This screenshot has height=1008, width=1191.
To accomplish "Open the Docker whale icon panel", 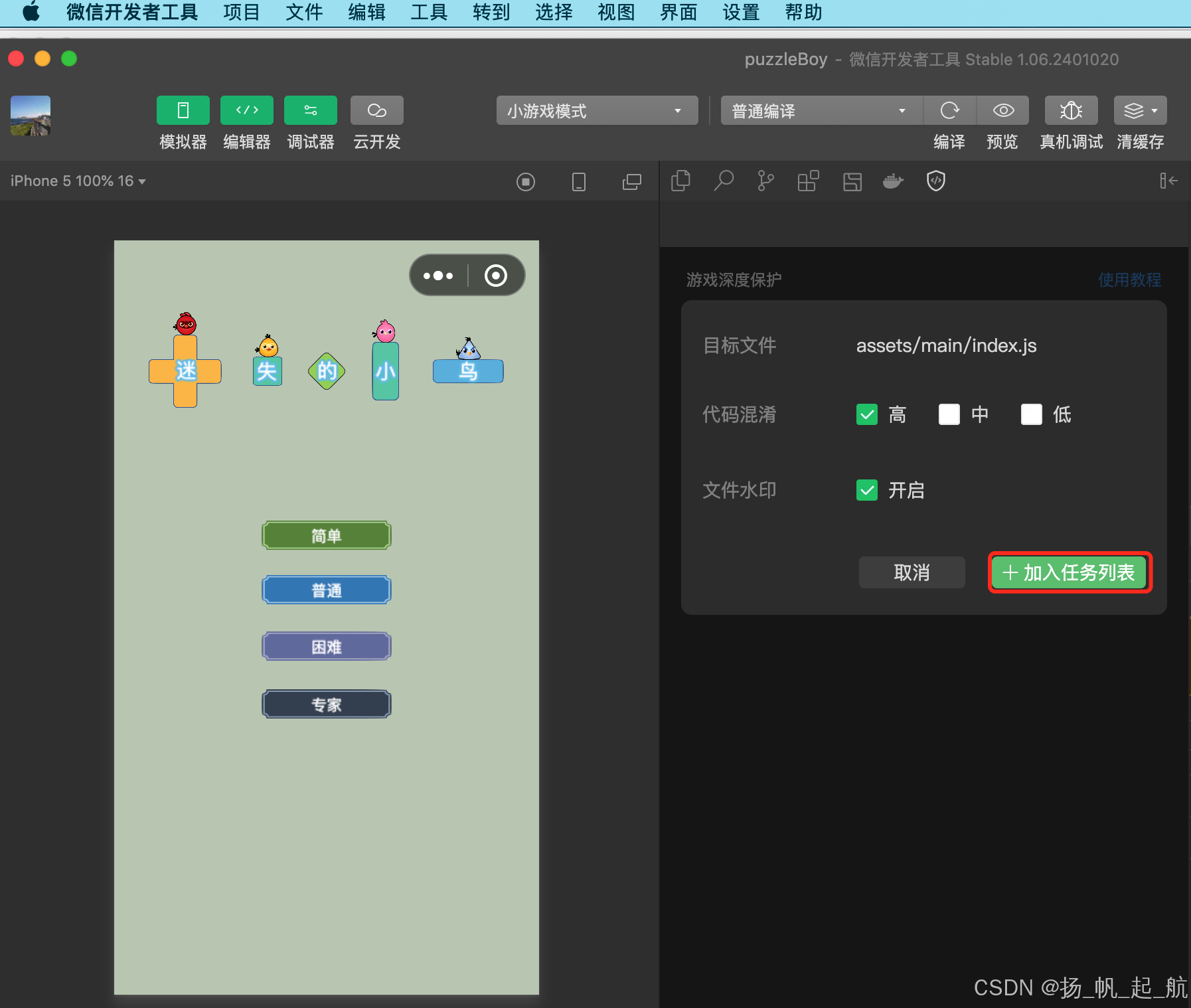I will (x=894, y=181).
